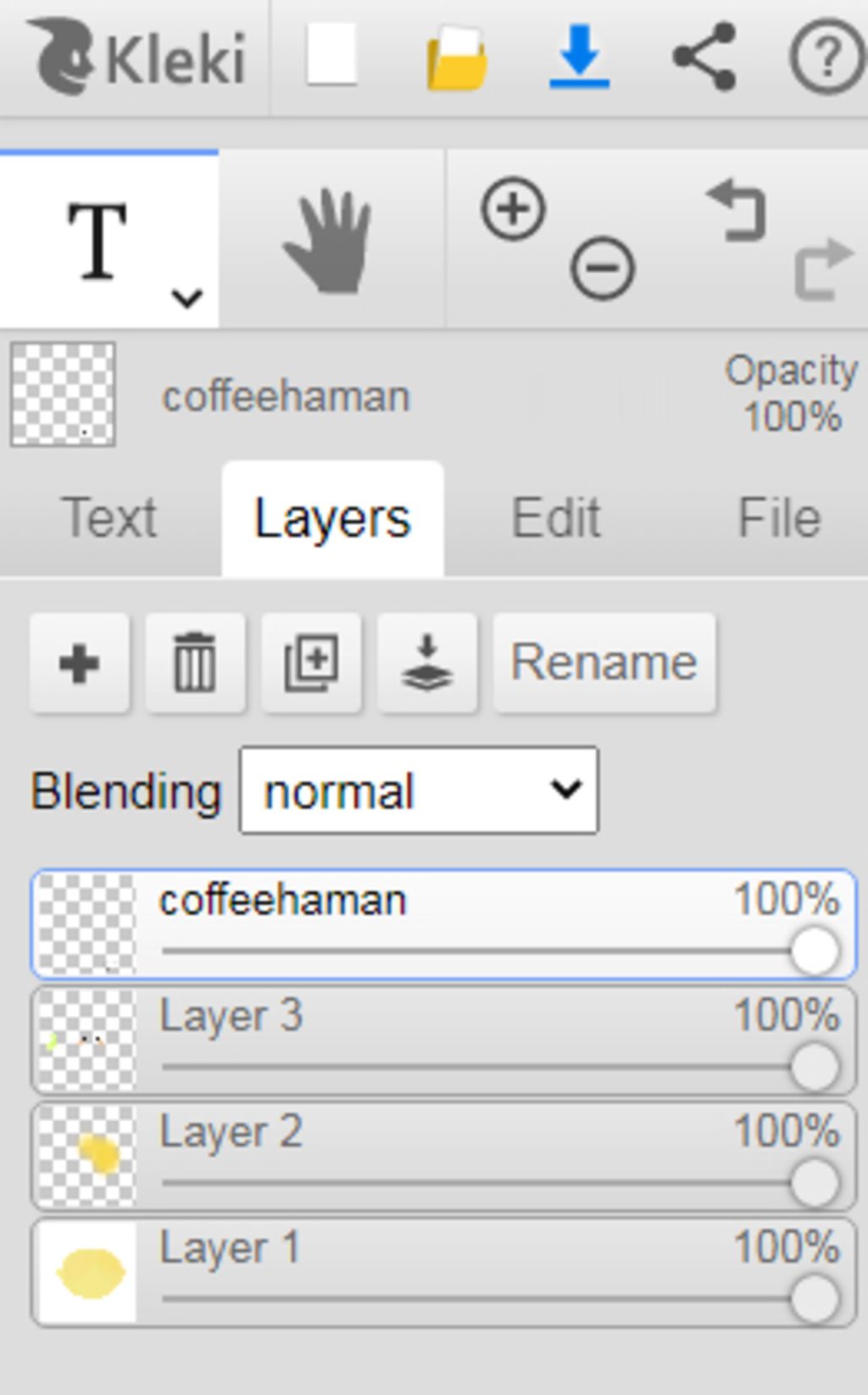The height and width of the screenshot is (1395, 868).
Task: Select the Hand tool
Action: (329, 242)
